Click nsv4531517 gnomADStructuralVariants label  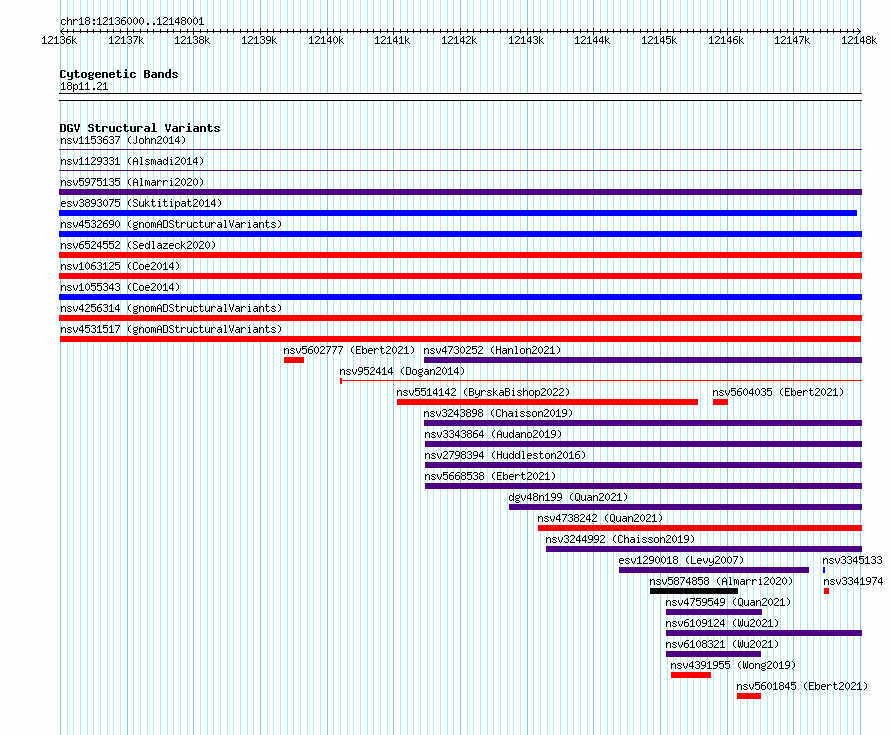click(x=171, y=329)
